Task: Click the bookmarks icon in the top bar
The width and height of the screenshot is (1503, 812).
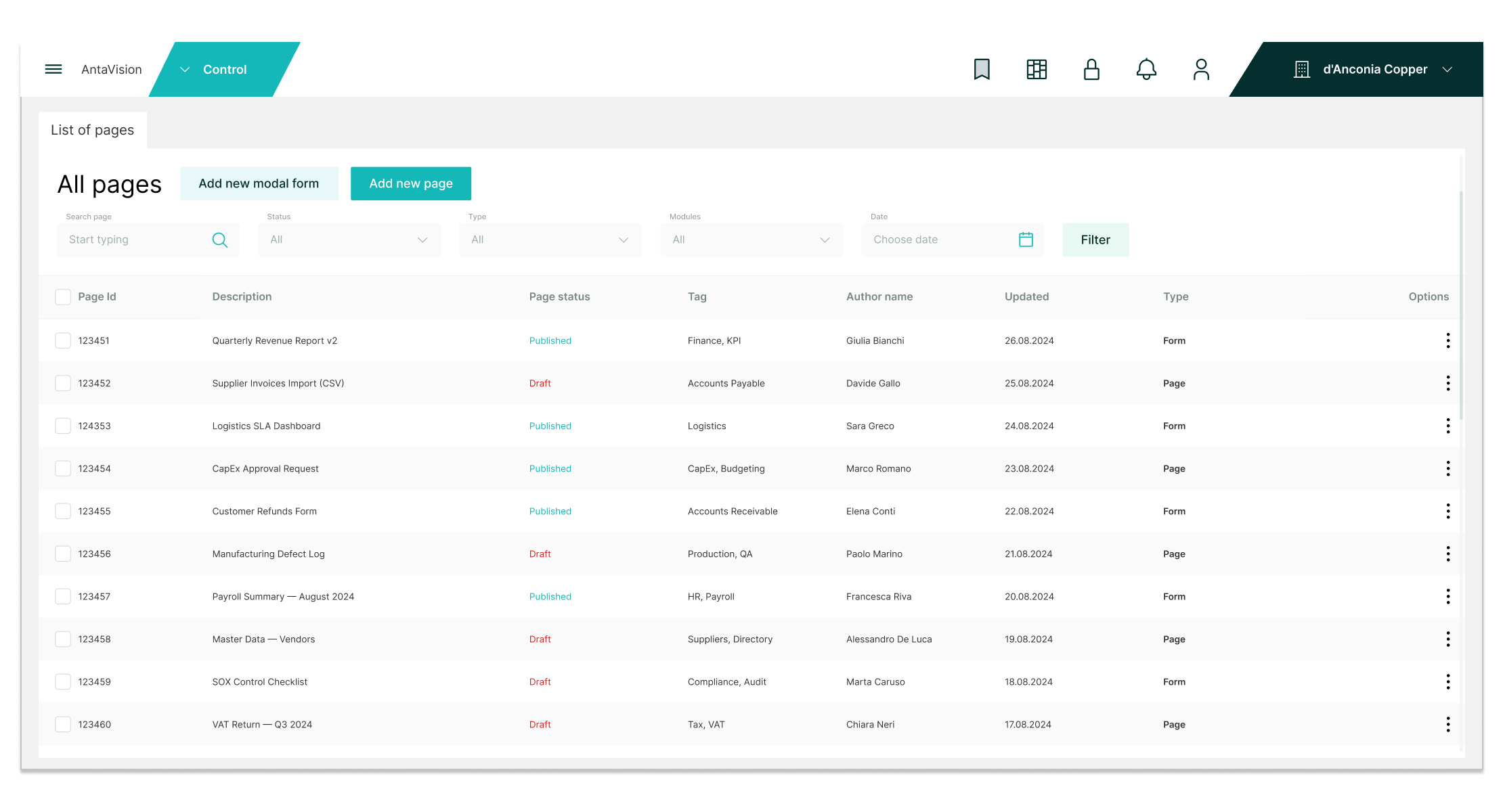Action: (982, 69)
